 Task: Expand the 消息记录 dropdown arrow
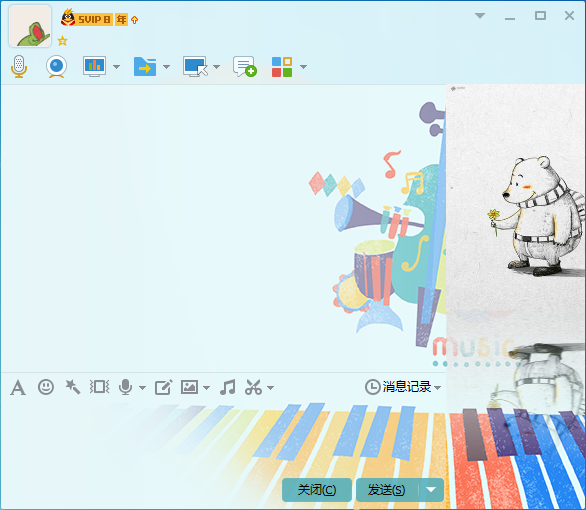[437, 388]
